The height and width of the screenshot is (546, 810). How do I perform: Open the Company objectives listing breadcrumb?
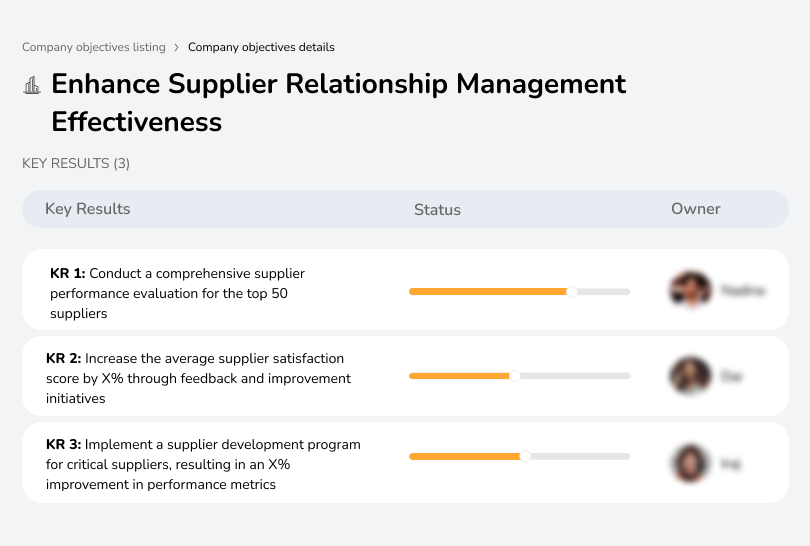click(x=94, y=47)
